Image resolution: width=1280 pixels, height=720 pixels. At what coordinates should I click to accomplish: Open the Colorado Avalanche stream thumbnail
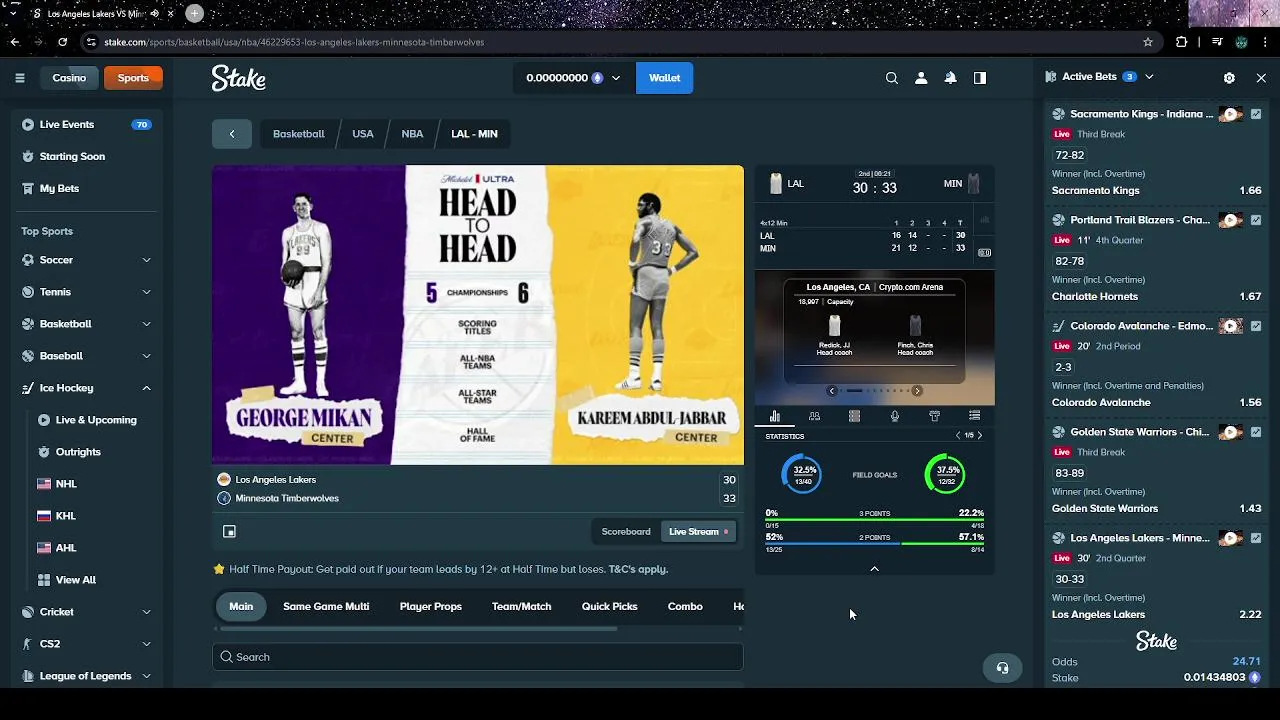point(1231,326)
